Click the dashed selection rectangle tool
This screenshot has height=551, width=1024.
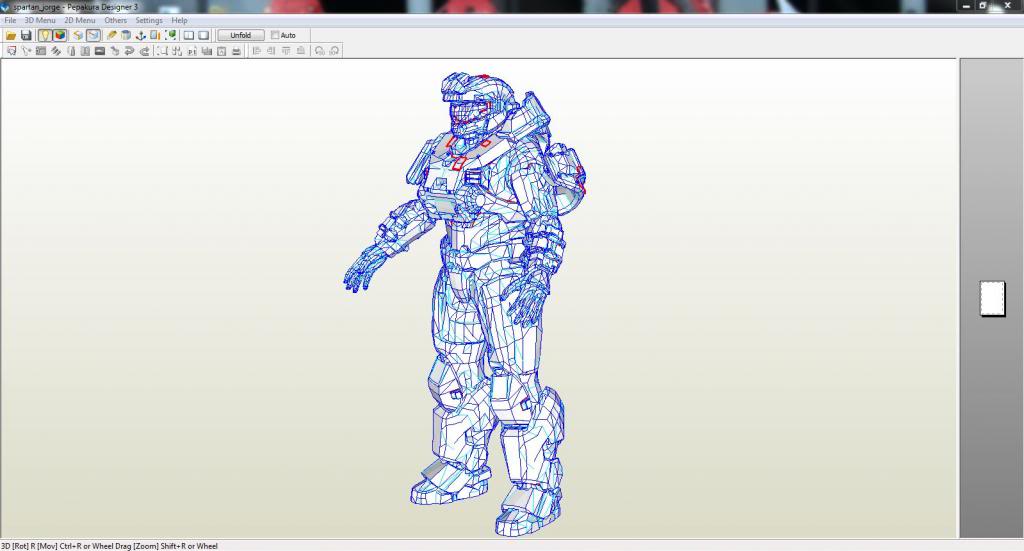162,51
